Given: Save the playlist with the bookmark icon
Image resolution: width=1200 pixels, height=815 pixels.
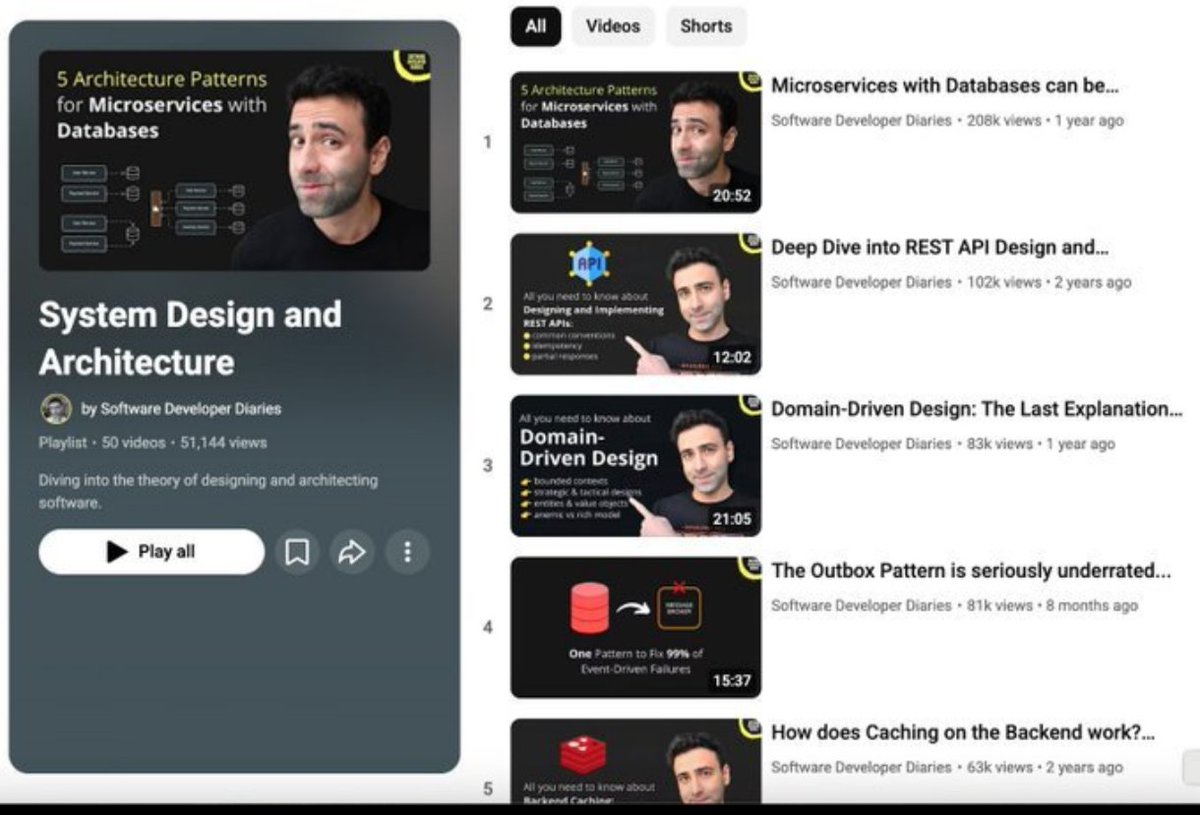Looking at the screenshot, I should tap(297, 552).
